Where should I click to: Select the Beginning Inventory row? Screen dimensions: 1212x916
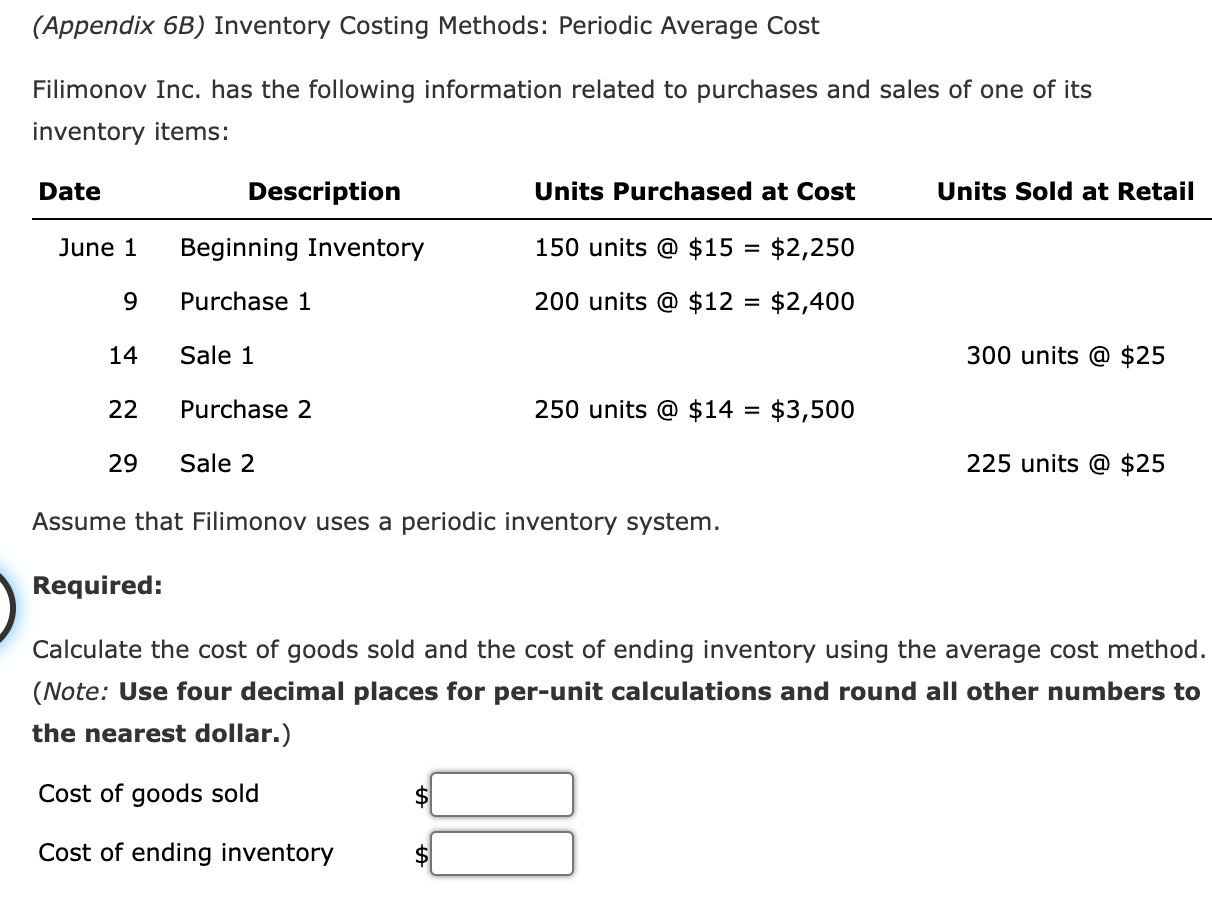coord(300,247)
